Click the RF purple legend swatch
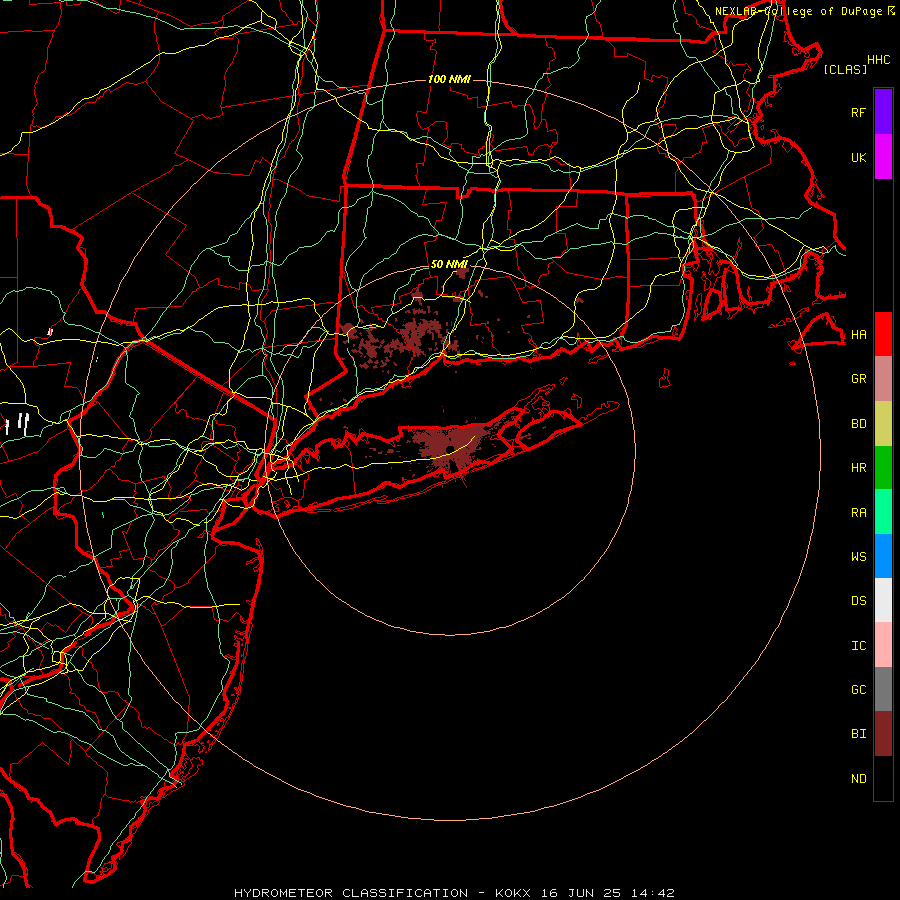 883,112
